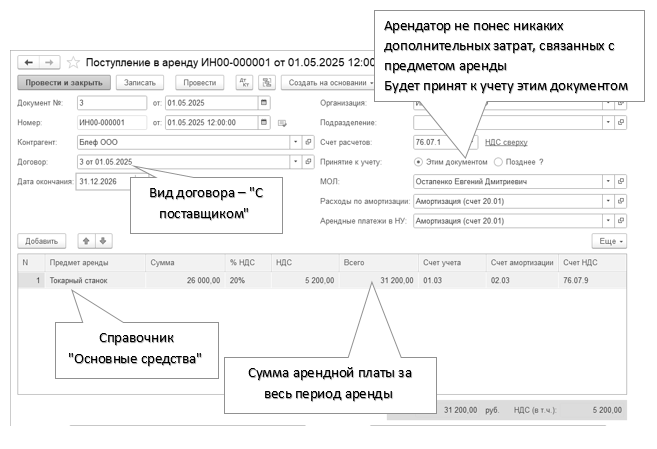
Task: Expand the Расходы по амортизации dropdown
Action: [x=608, y=201]
